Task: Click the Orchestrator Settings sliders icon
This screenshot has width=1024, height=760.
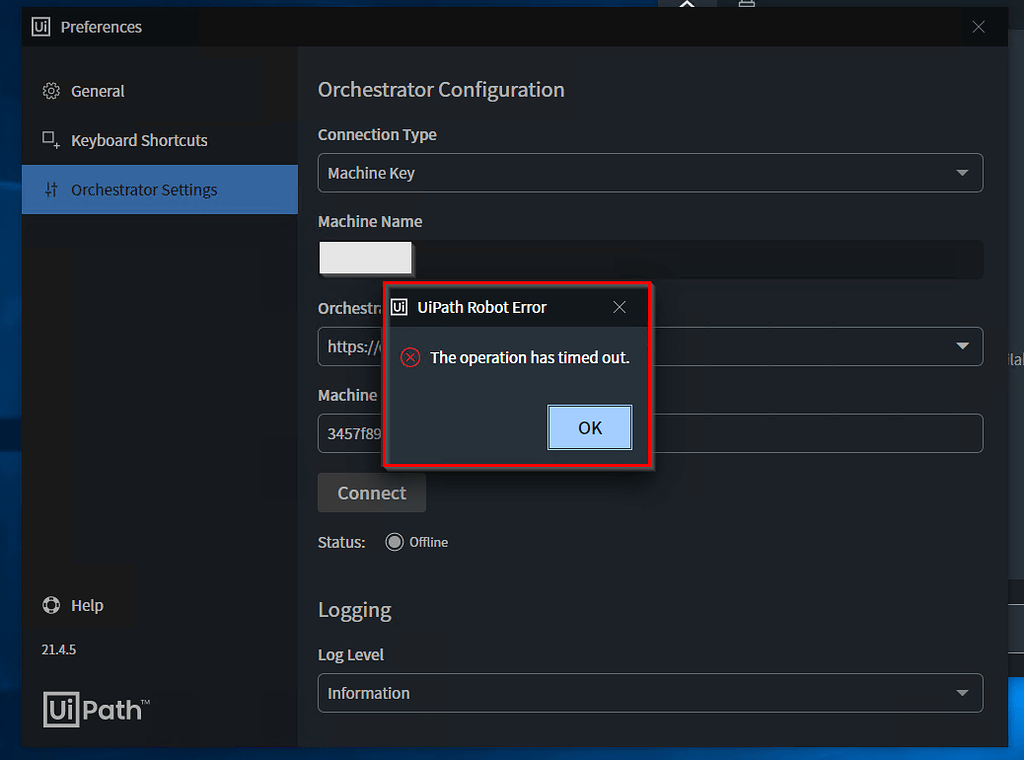Action: coord(50,189)
